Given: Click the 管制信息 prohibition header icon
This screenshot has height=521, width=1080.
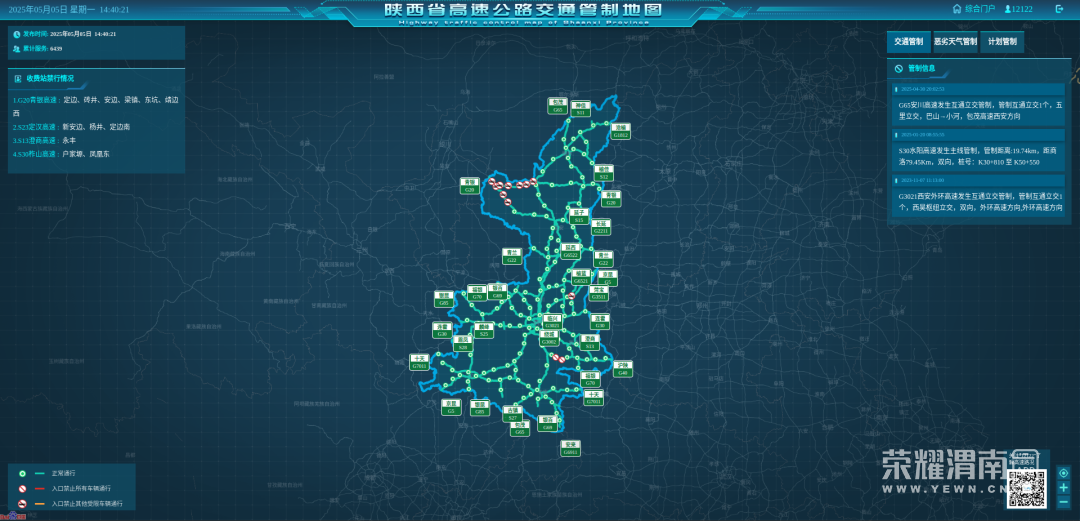Looking at the screenshot, I should pyautogui.click(x=898, y=69).
